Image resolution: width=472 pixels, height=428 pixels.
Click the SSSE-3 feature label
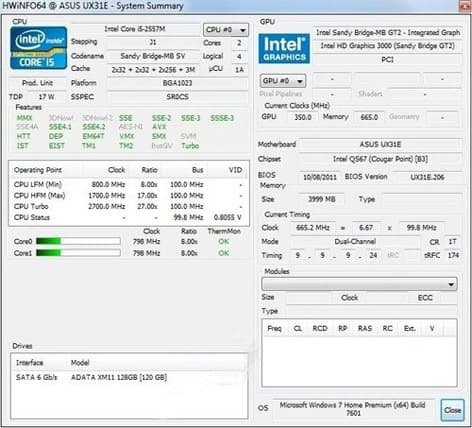tap(222, 118)
